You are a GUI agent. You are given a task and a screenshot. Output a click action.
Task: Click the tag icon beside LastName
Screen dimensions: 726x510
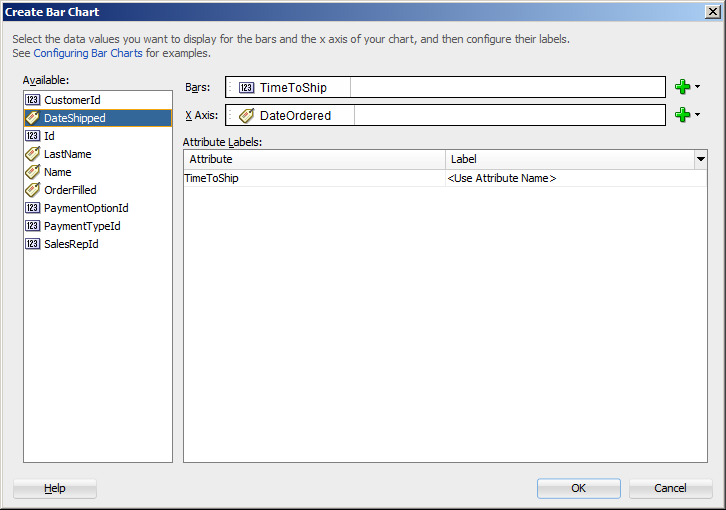pyautogui.click(x=32, y=154)
